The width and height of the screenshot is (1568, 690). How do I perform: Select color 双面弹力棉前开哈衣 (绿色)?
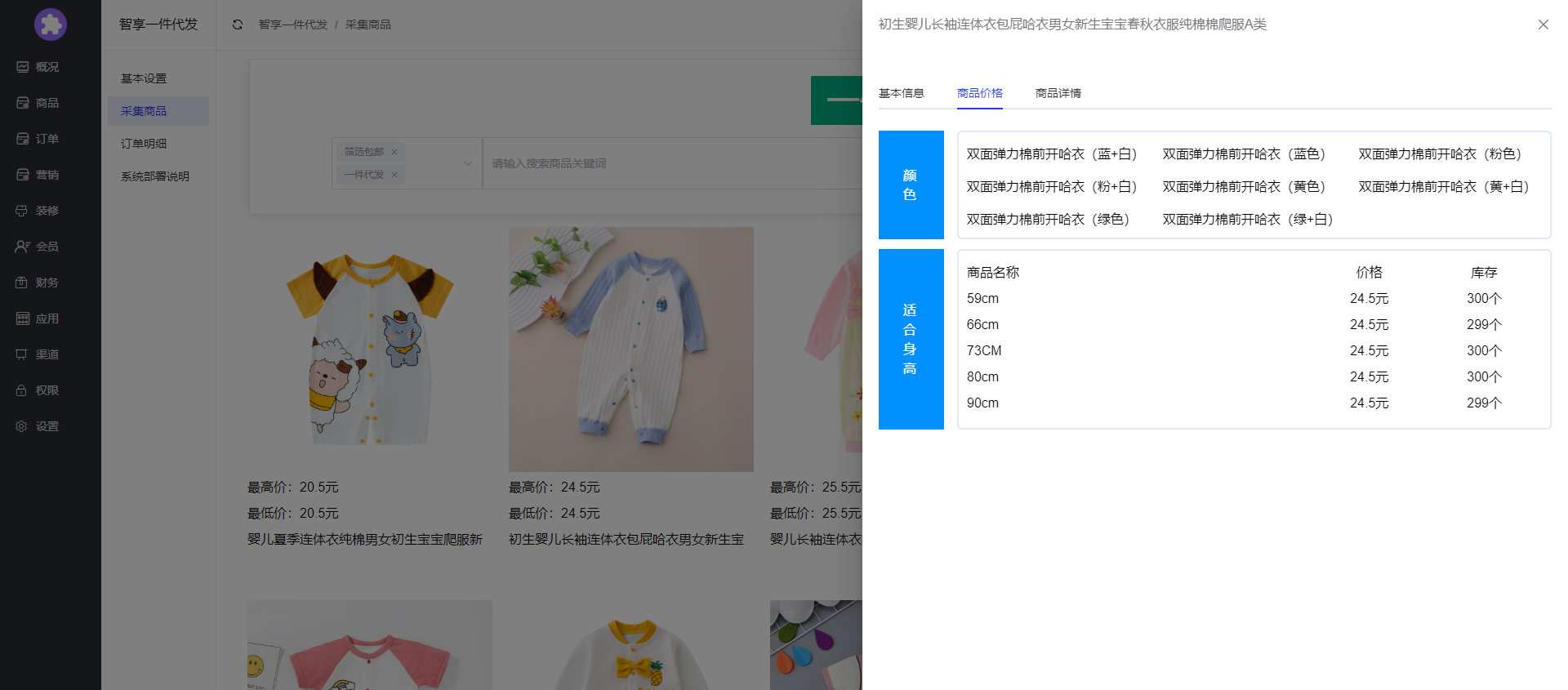click(1048, 220)
